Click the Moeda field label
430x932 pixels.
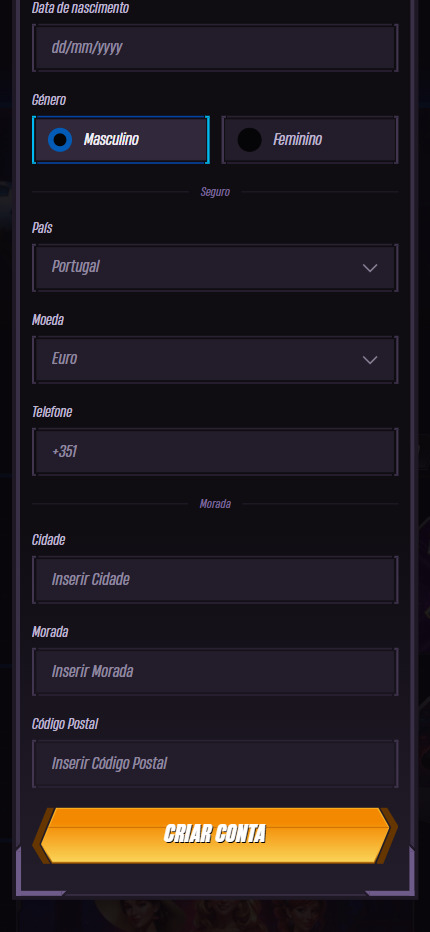coord(48,320)
